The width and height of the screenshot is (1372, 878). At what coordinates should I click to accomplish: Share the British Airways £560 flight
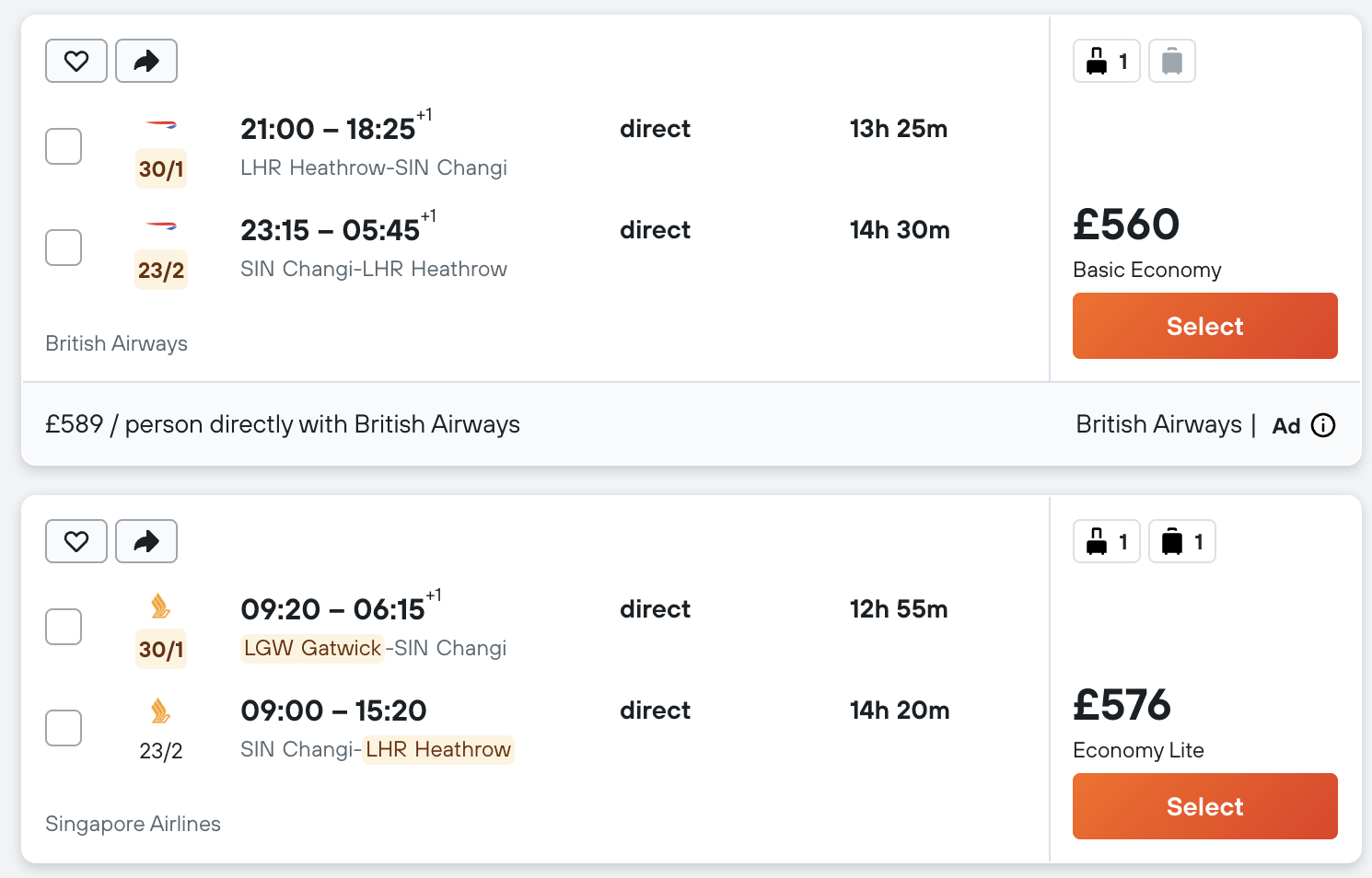146,61
